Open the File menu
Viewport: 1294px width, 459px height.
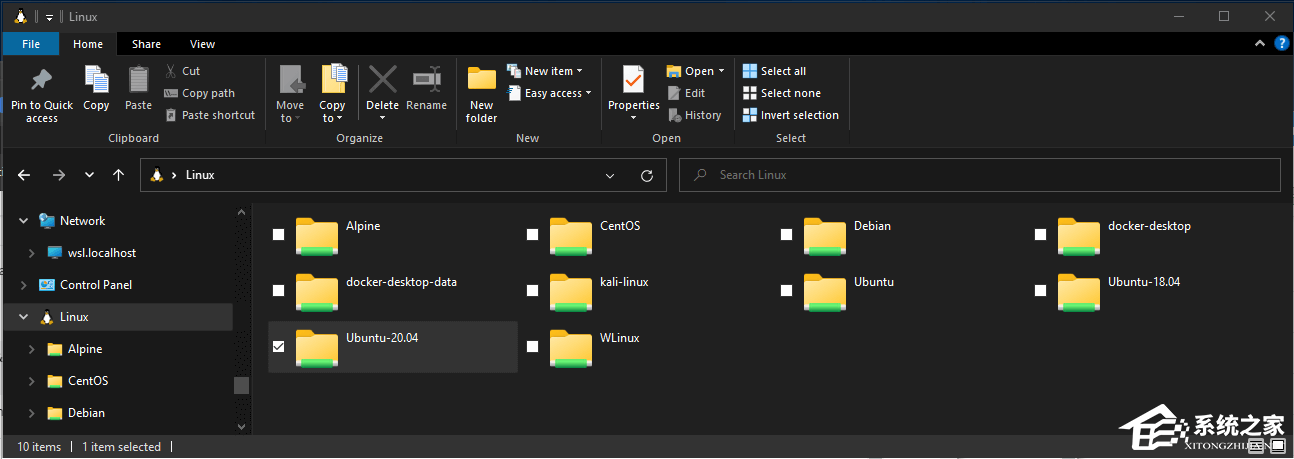click(31, 44)
